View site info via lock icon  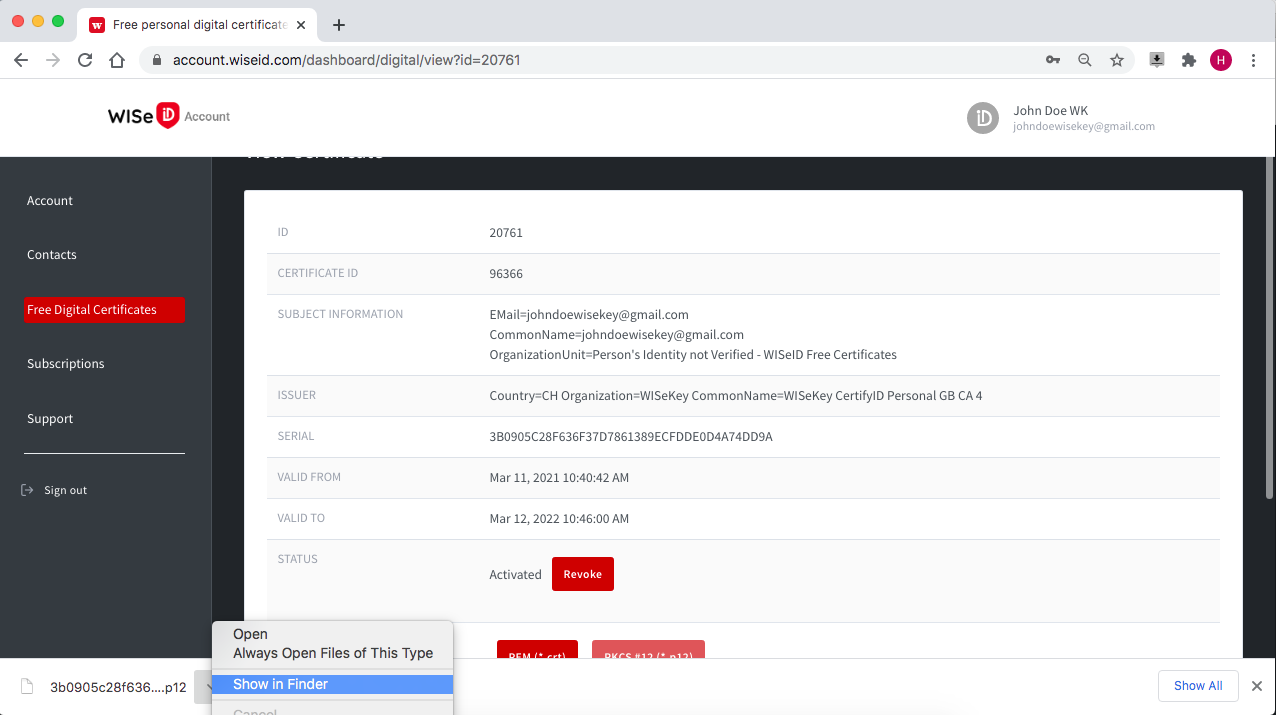point(156,60)
